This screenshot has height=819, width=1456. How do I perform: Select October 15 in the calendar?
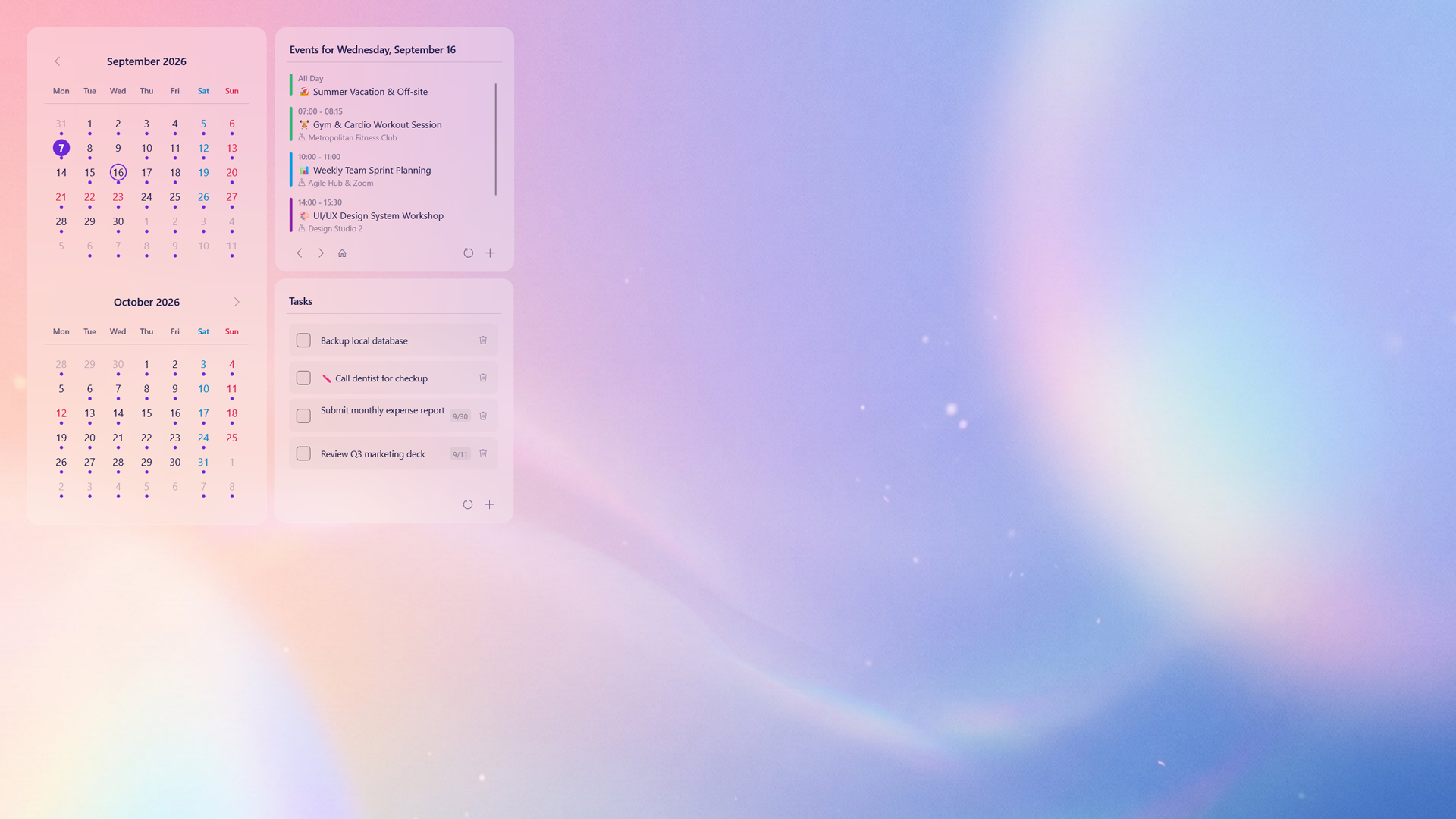click(146, 413)
